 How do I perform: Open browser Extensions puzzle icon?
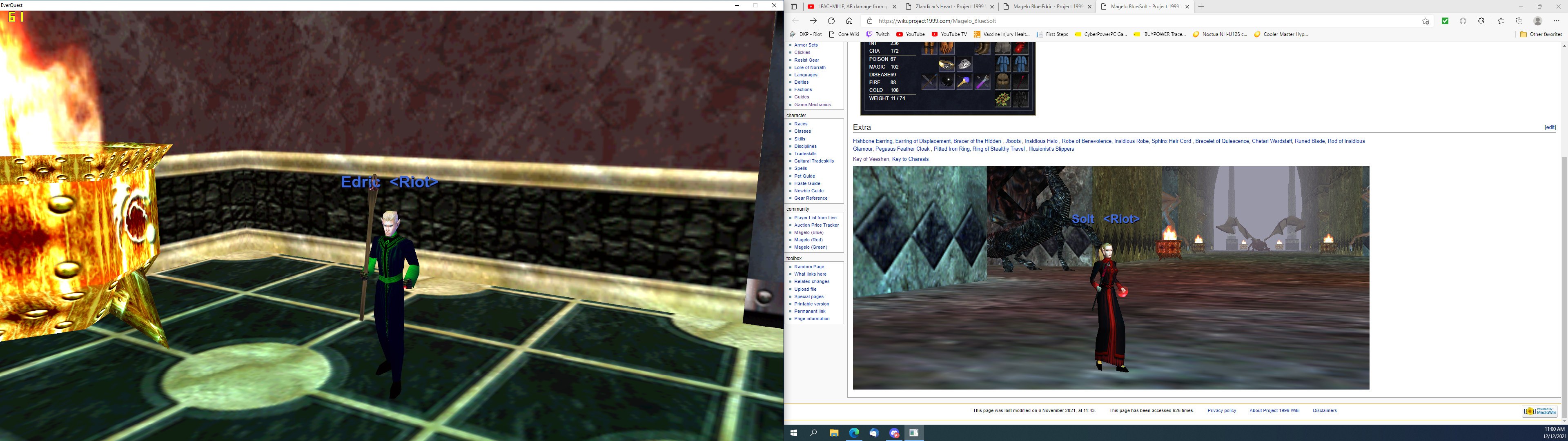point(1481,21)
